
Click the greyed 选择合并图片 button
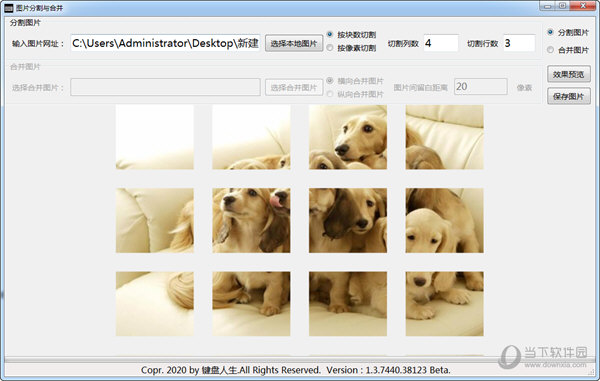(x=294, y=88)
